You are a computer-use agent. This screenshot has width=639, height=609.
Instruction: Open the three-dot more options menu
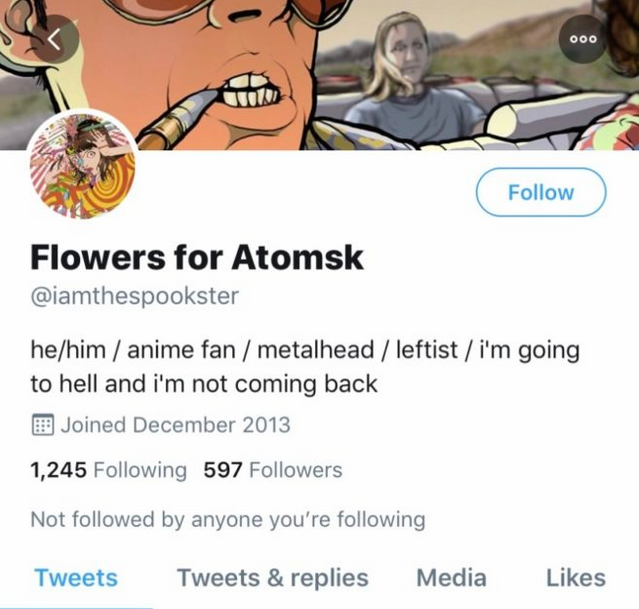tap(582, 39)
